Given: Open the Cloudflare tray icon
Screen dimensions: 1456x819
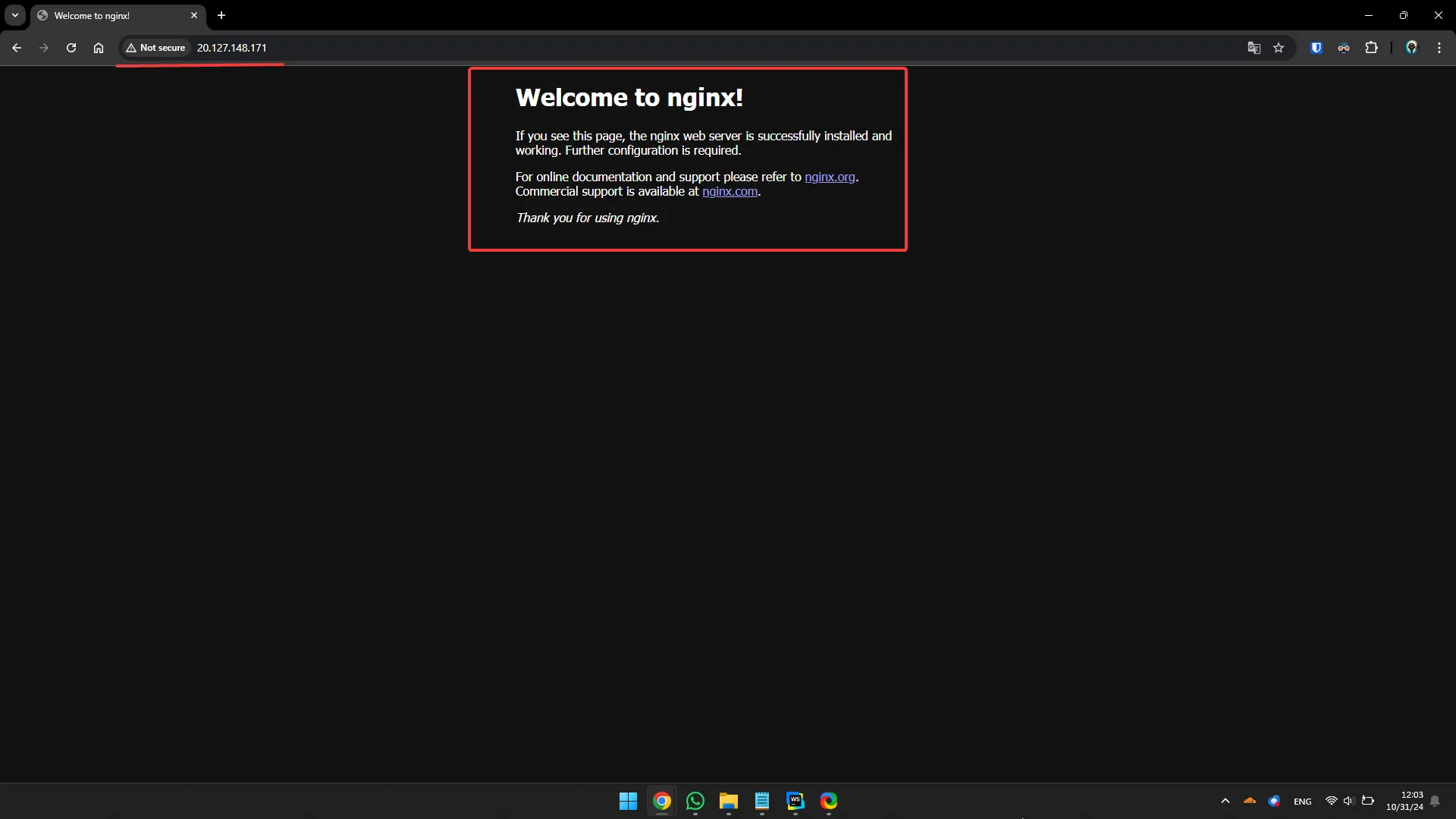Looking at the screenshot, I should pyautogui.click(x=1250, y=801).
